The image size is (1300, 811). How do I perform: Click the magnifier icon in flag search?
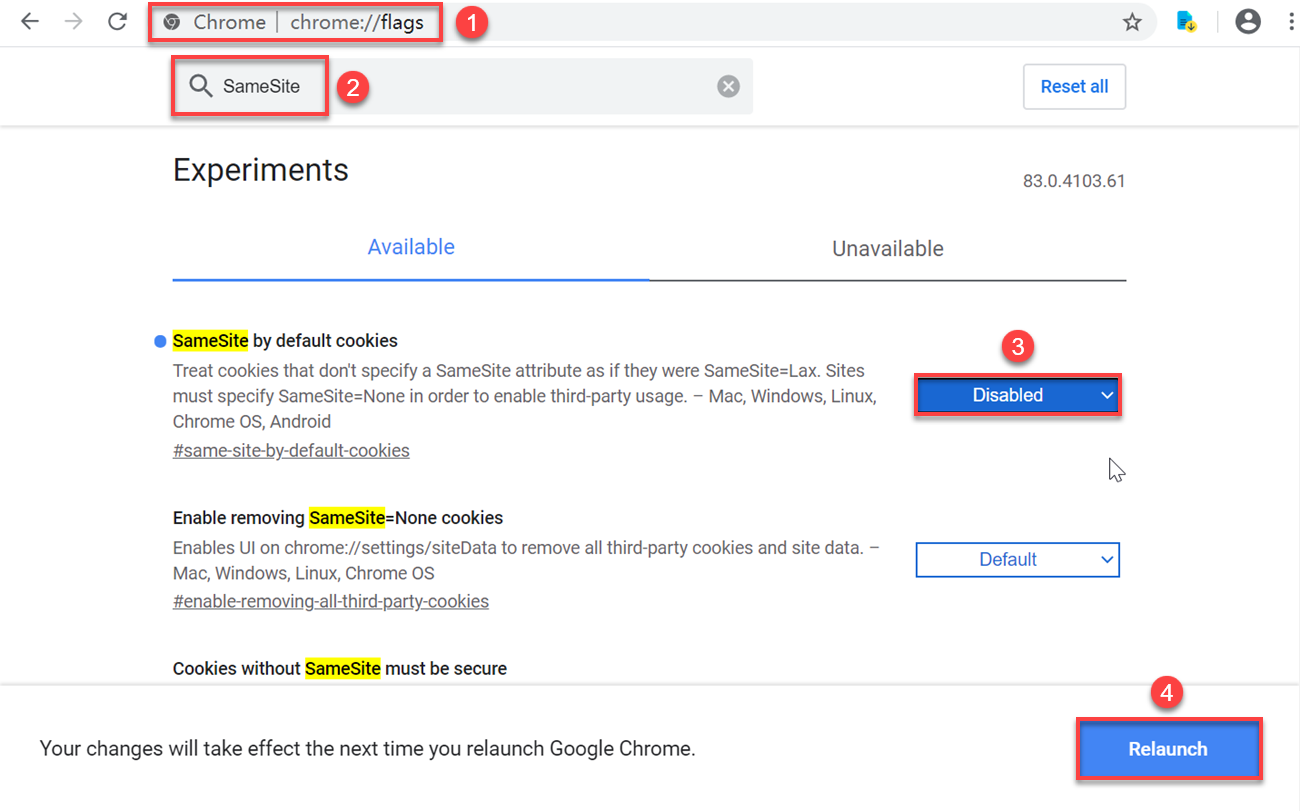pyautogui.click(x=201, y=86)
